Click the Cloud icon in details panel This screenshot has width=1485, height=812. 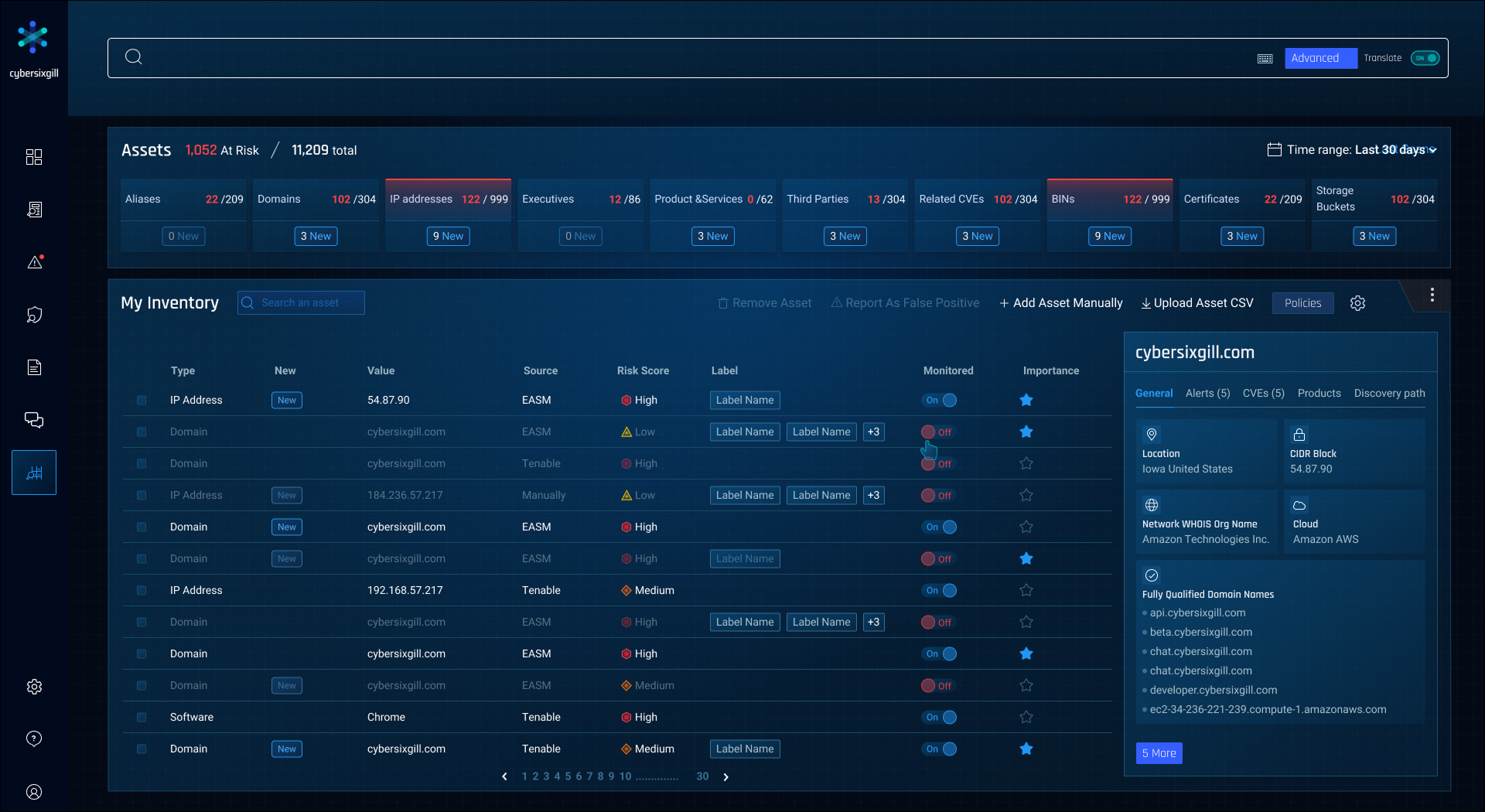coord(1299,505)
